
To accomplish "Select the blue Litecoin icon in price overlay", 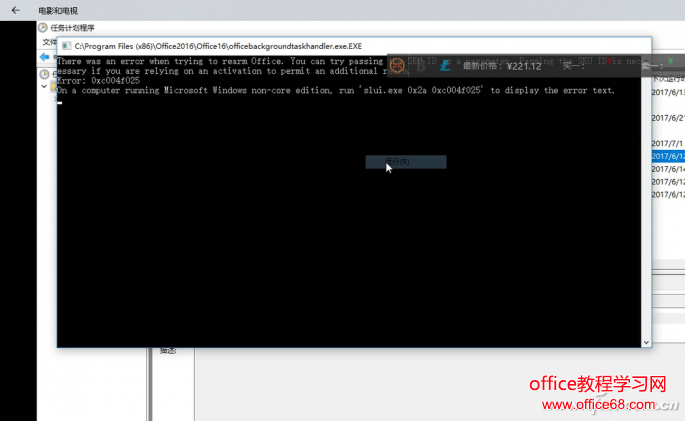I will coord(445,66).
